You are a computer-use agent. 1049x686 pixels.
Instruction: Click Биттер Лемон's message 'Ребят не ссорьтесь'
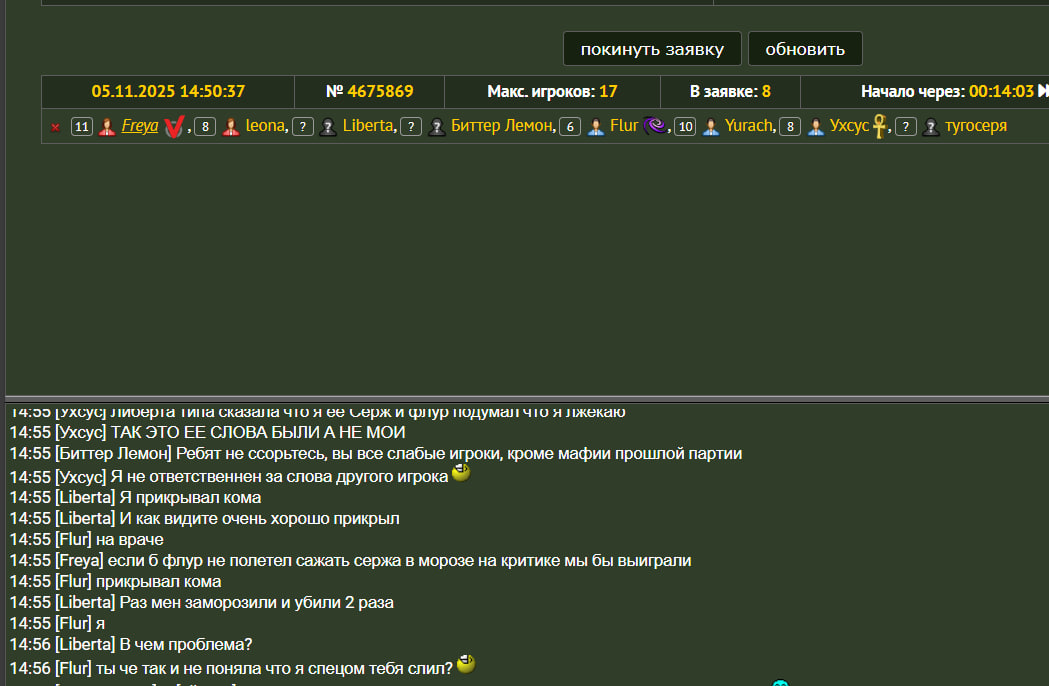click(x=459, y=454)
